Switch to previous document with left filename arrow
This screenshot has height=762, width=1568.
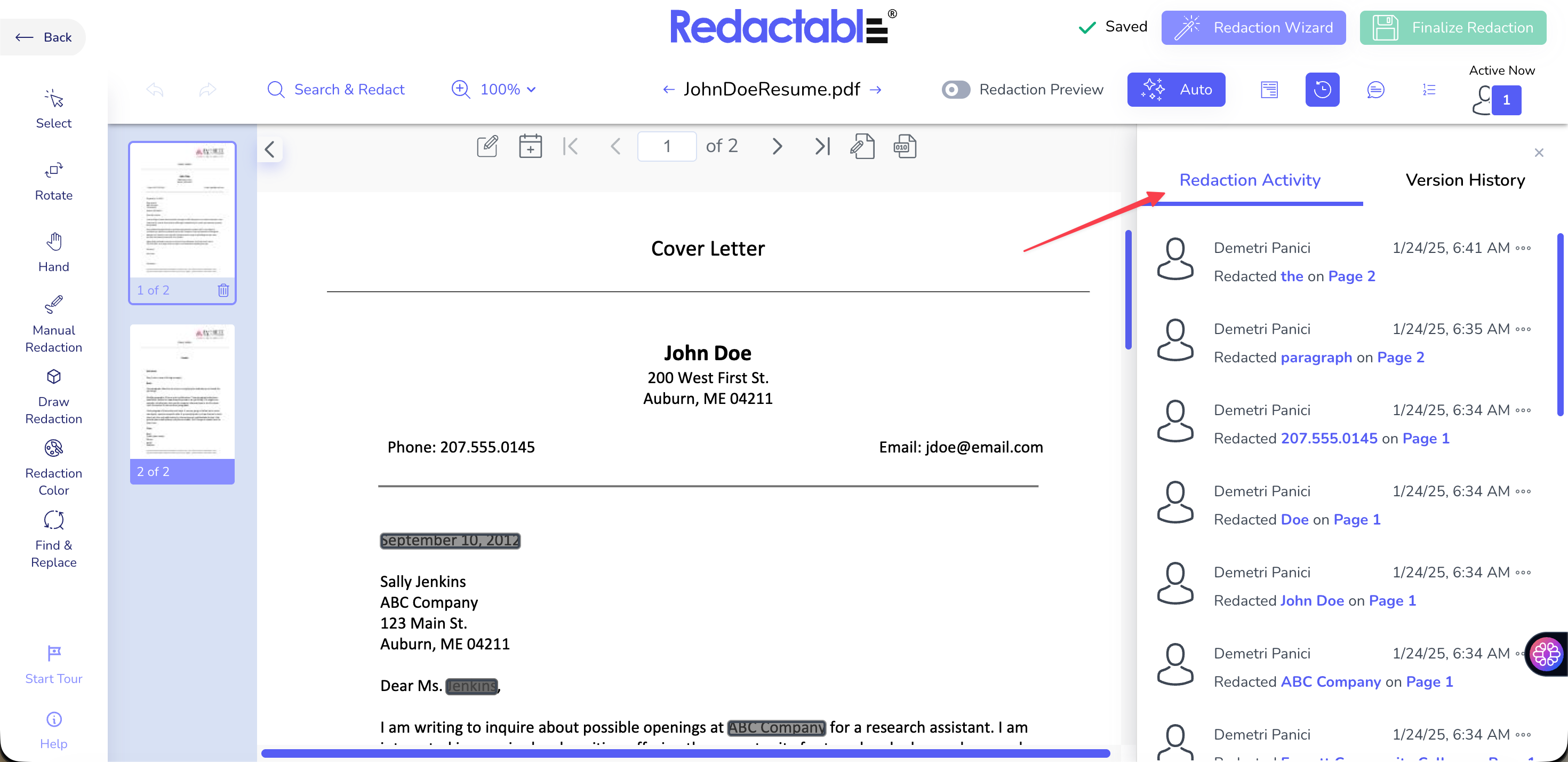coord(668,90)
